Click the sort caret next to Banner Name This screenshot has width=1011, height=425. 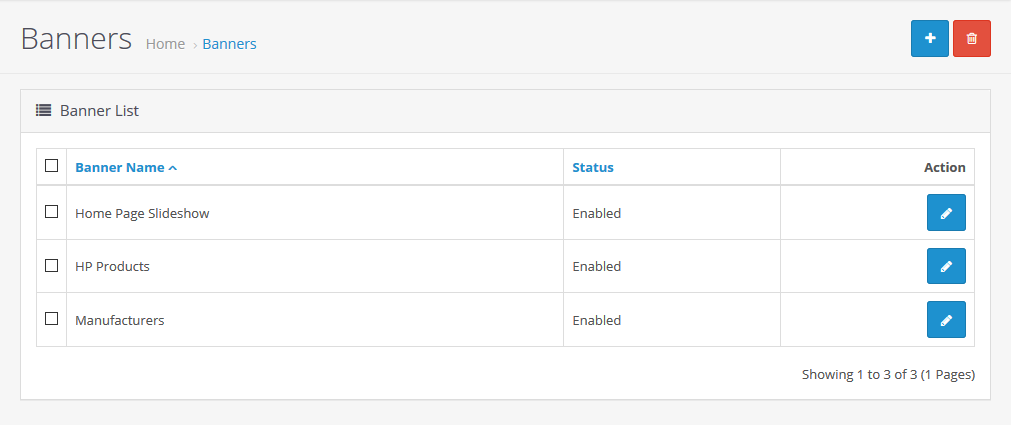(173, 168)
